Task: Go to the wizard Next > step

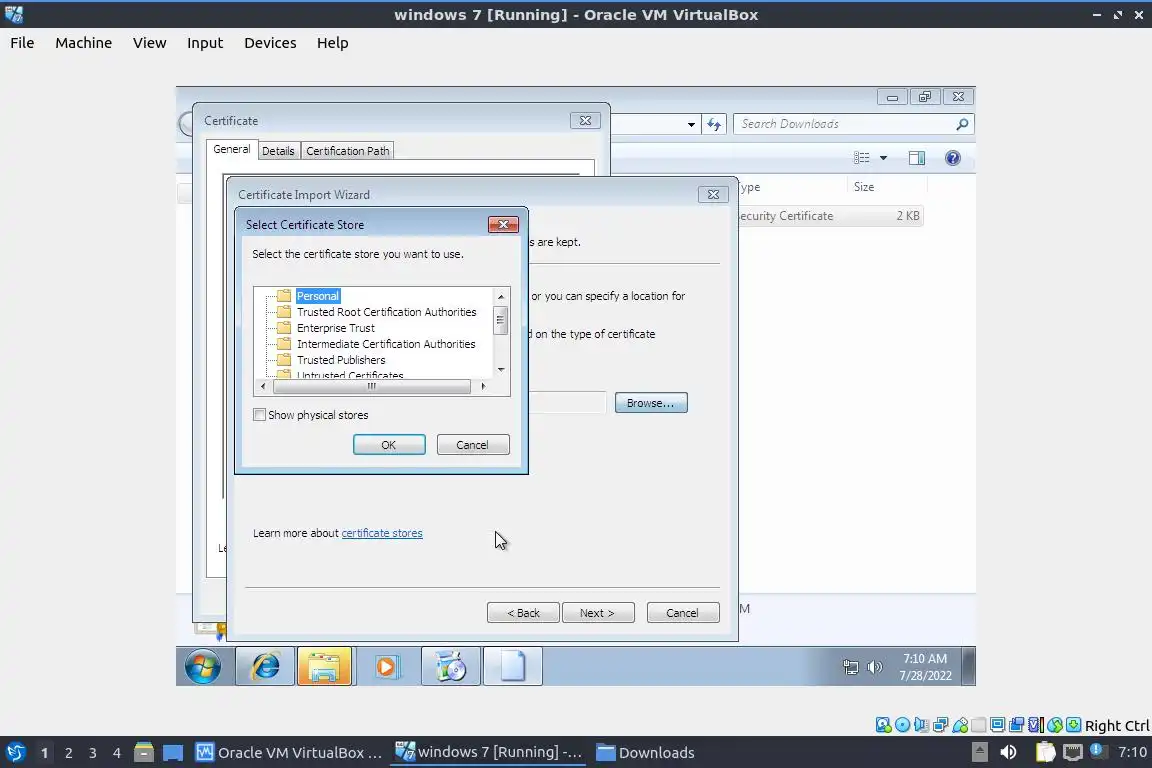Action: pyautogui.click(x=598, y=613)
